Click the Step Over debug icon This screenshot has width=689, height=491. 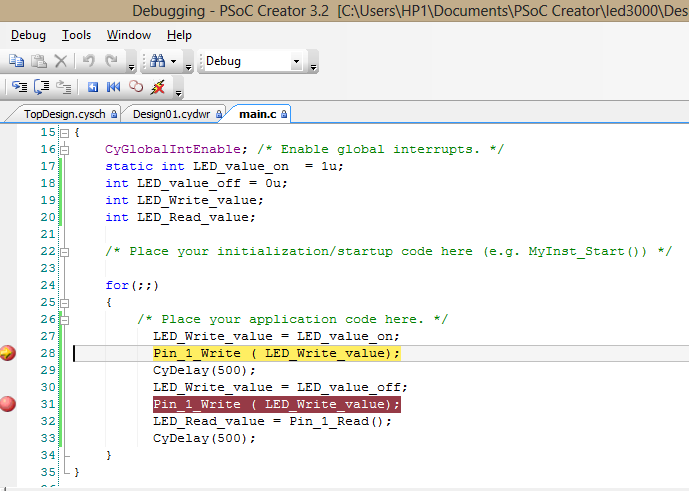[x=41, y=87]
